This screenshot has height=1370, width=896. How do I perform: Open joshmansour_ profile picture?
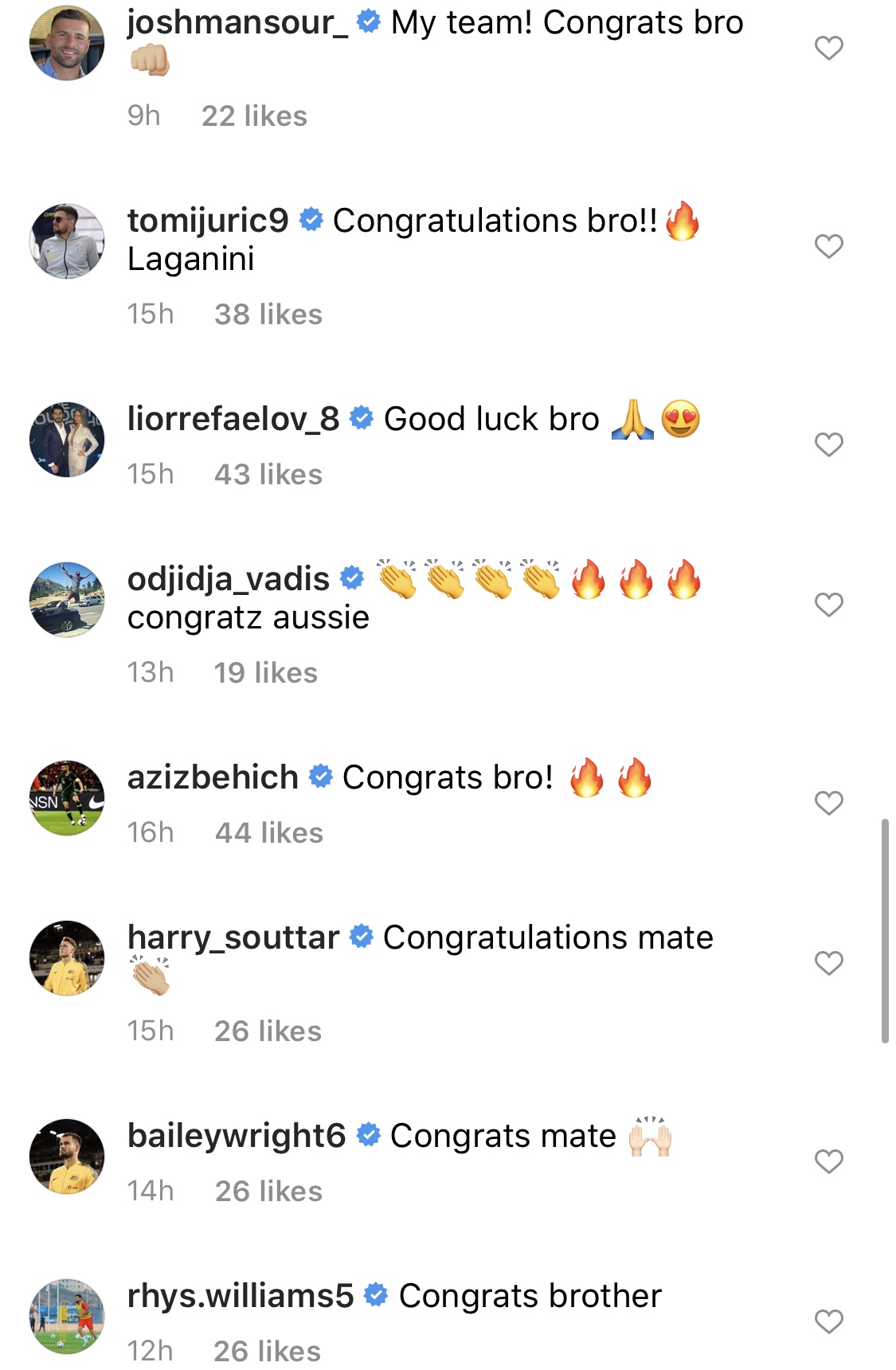click(67, 43)
